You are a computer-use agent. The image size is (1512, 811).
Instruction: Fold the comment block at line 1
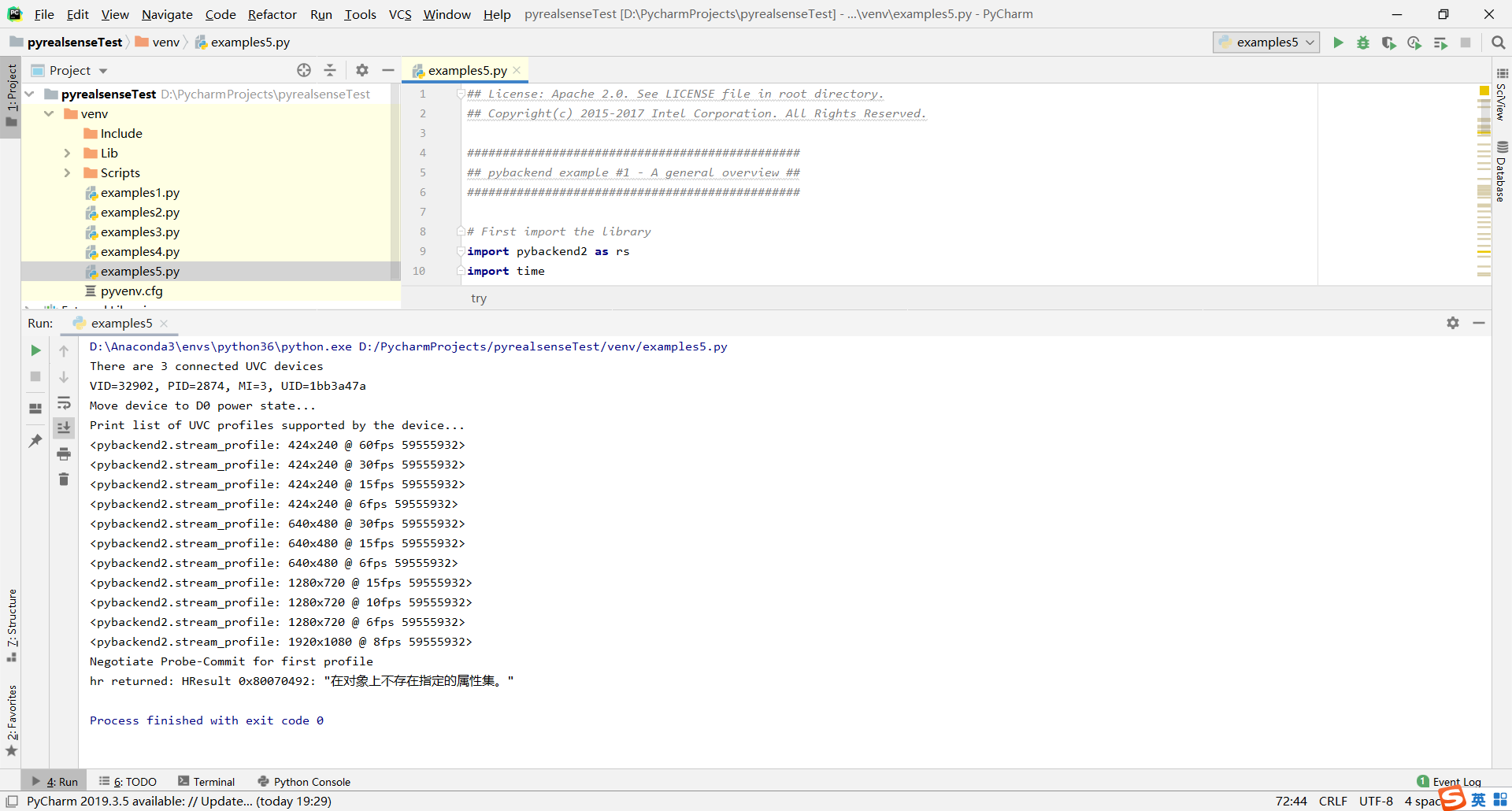point(461,94)
